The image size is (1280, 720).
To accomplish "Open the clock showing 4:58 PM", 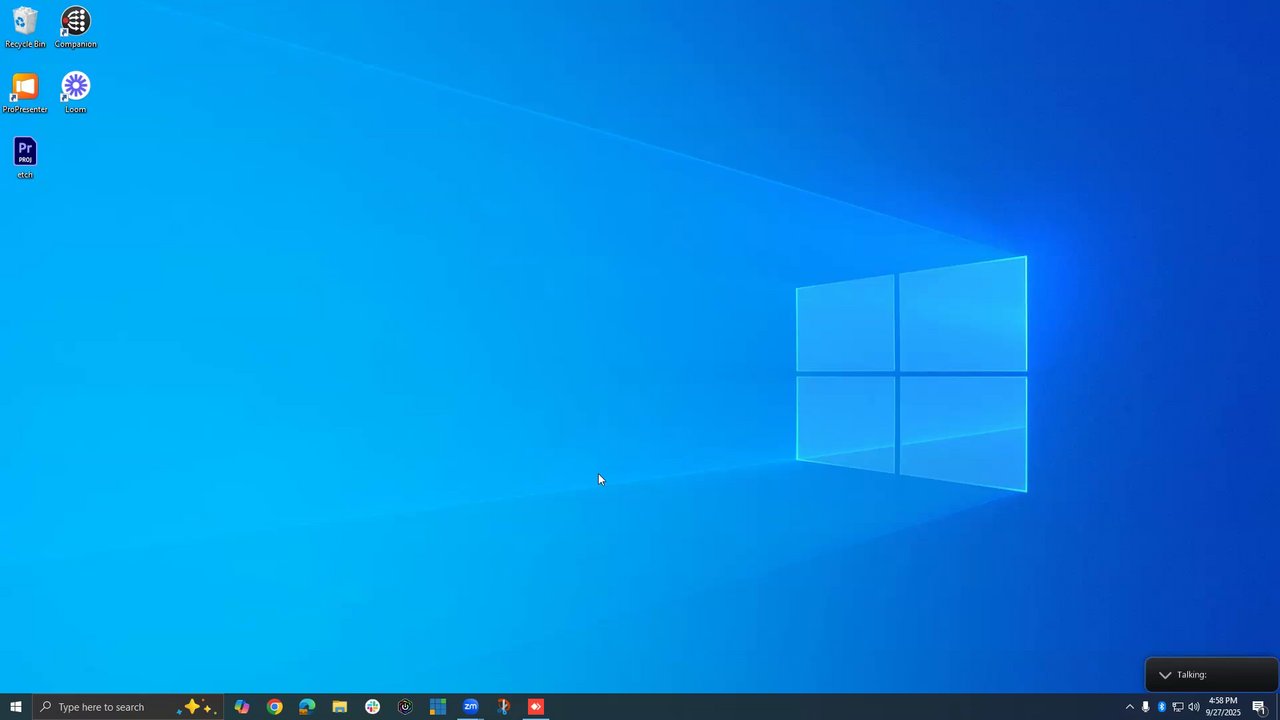I will pos(1223,707).
